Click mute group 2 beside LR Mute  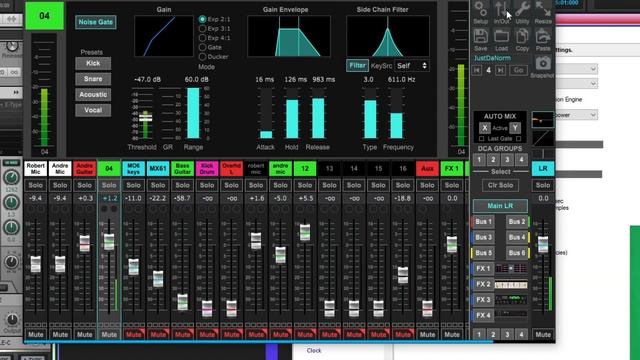pos(493,334)
